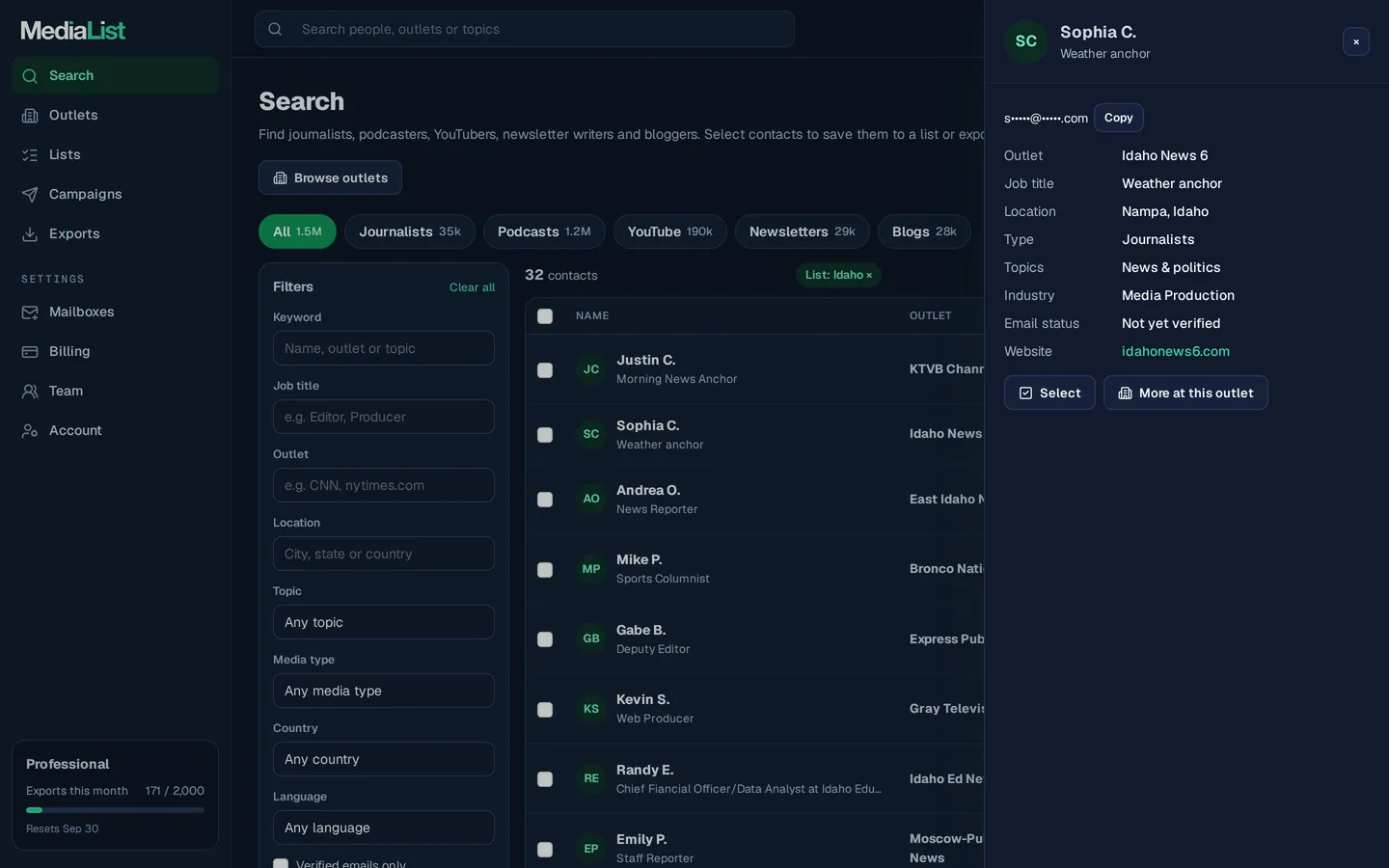
Task: Click the MediaList logo
Action: [73, 31]
